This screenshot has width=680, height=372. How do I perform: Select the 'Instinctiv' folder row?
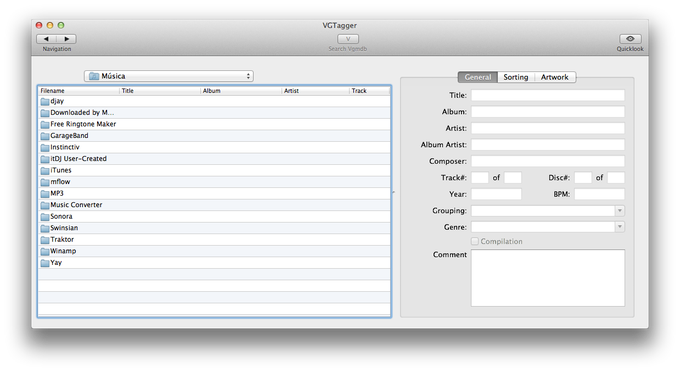click(214, 147)
